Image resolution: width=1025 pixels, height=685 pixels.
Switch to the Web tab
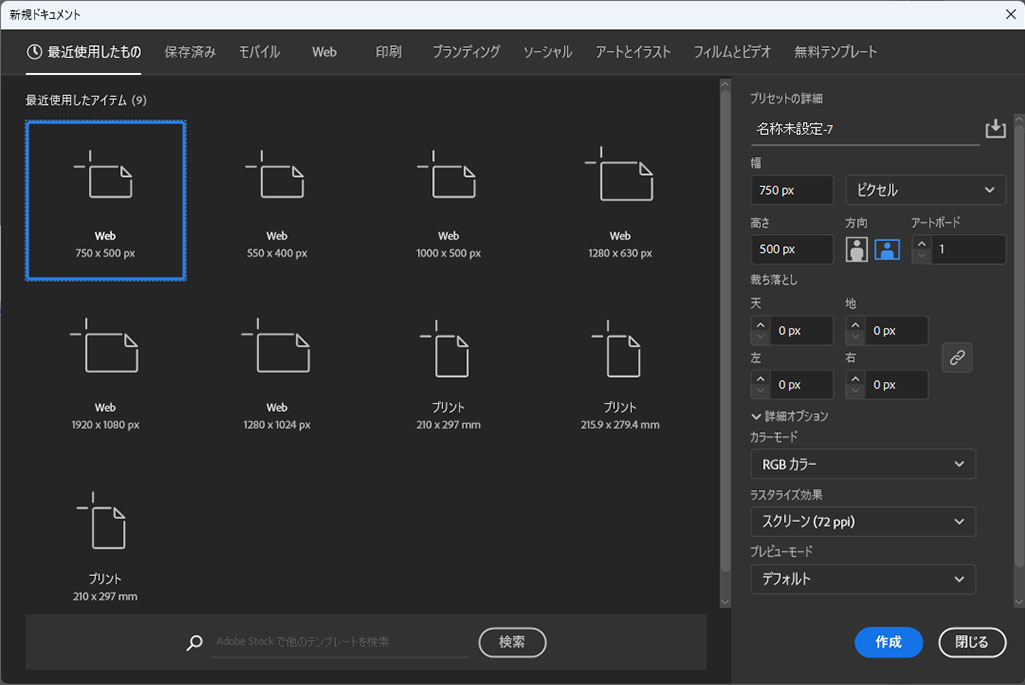[324, 52]
